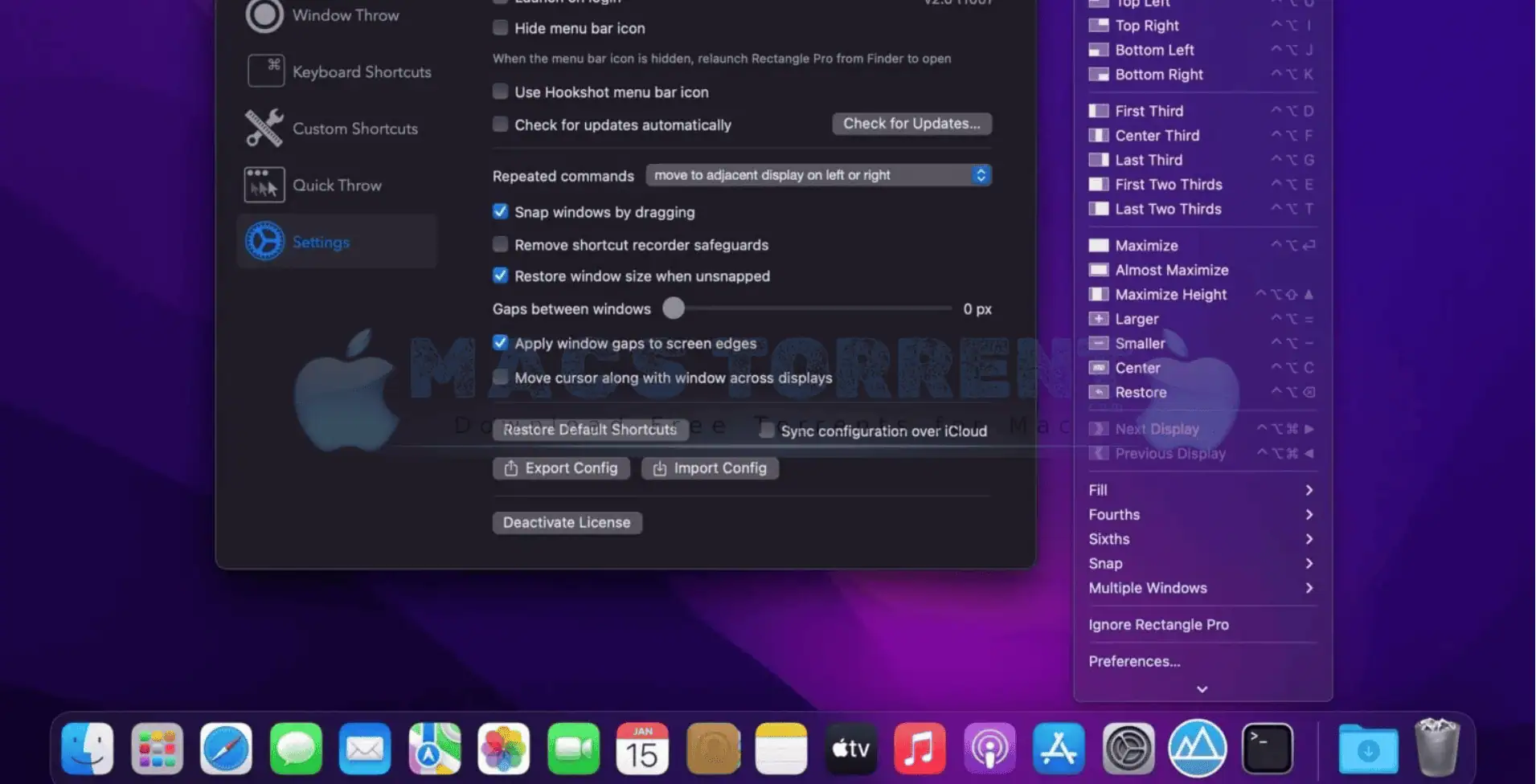Open the Window Throw section icon

tap(264, 15)
